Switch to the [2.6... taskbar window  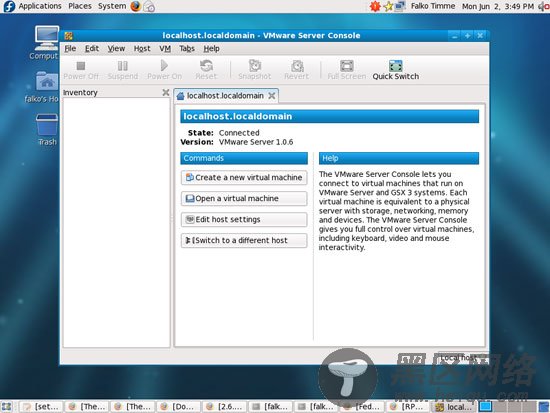click(225, 407)
